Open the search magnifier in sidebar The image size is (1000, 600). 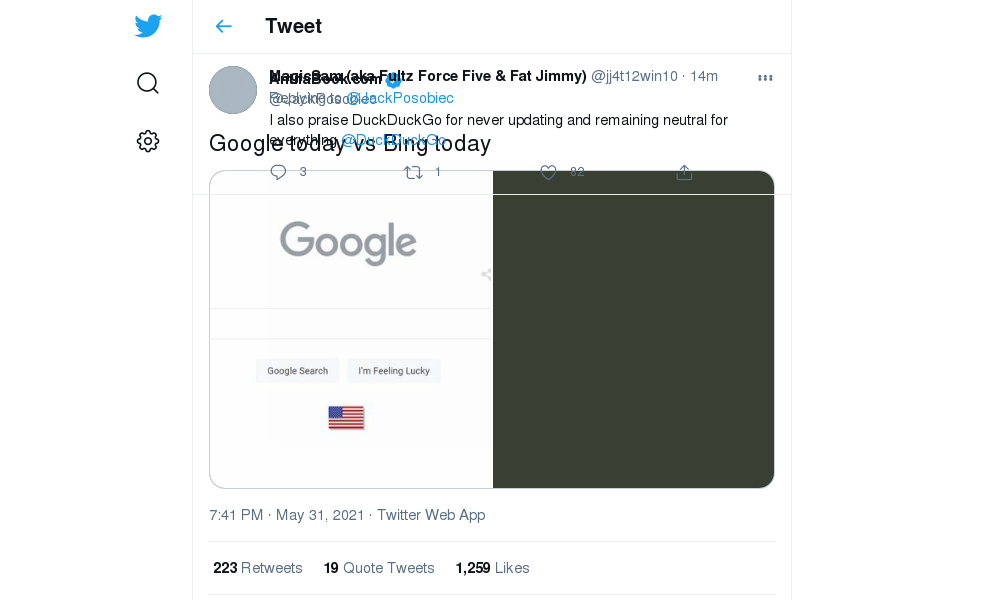coord(148,83)
